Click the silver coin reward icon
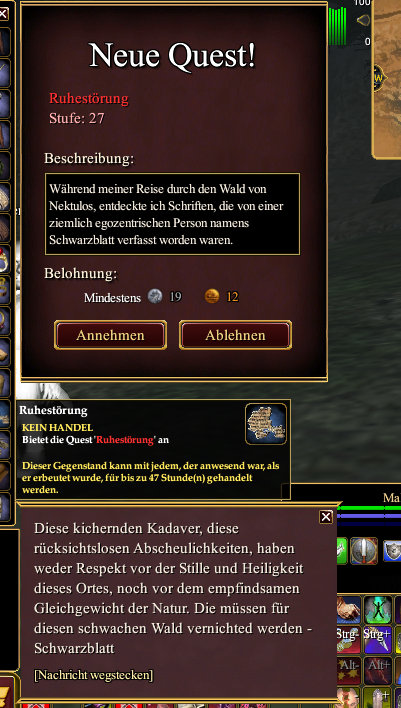 pos(155,296)
